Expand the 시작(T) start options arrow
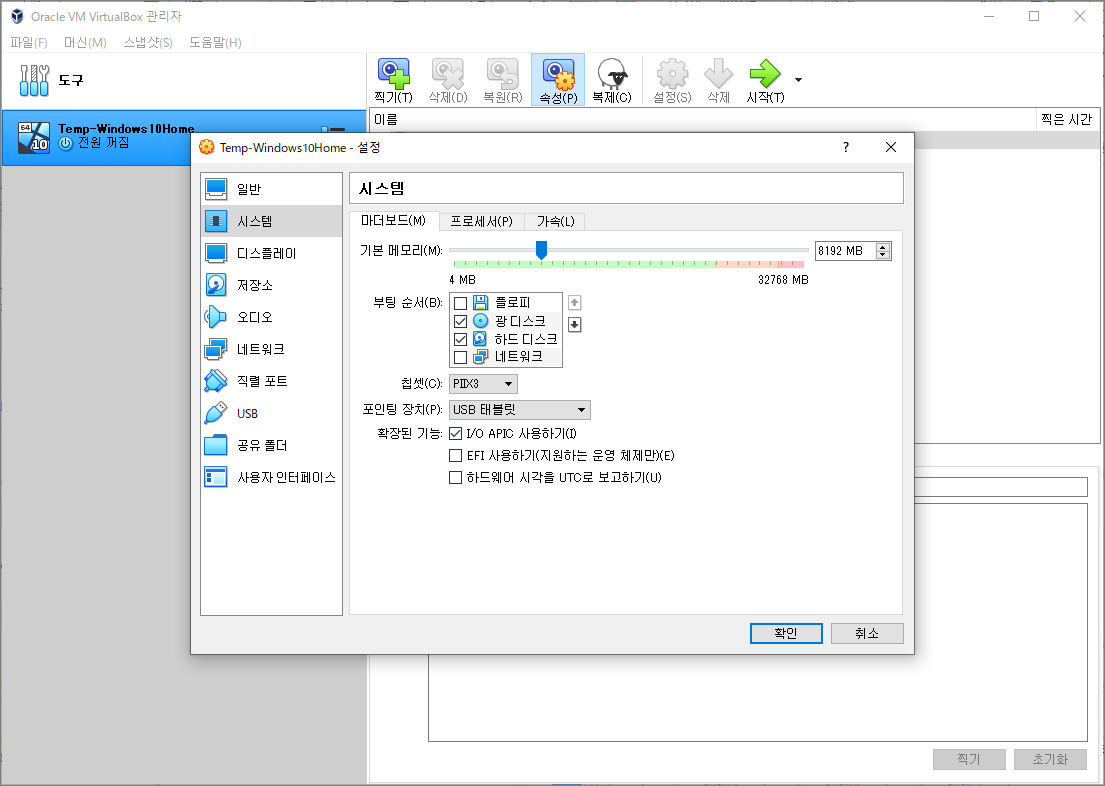This screenshot has height=786, width=1105. coord(798,80)
